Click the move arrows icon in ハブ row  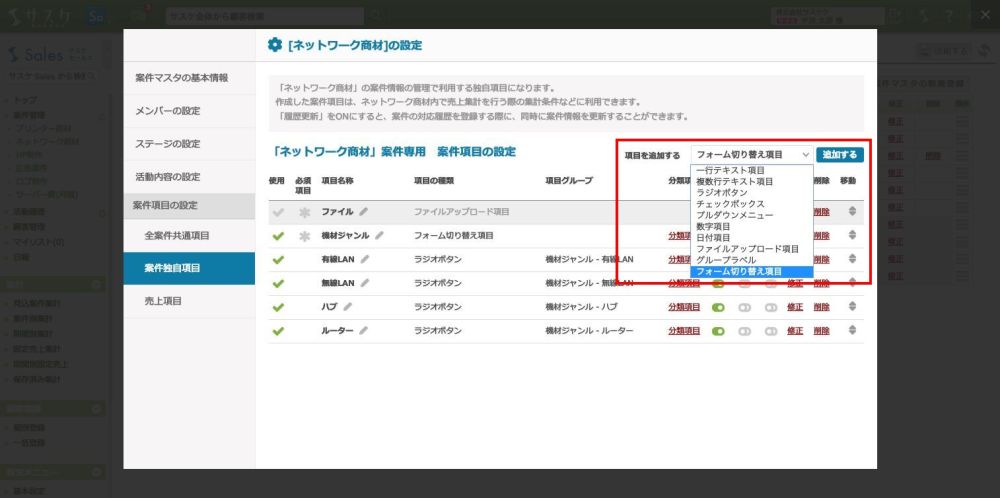point(852,307)
